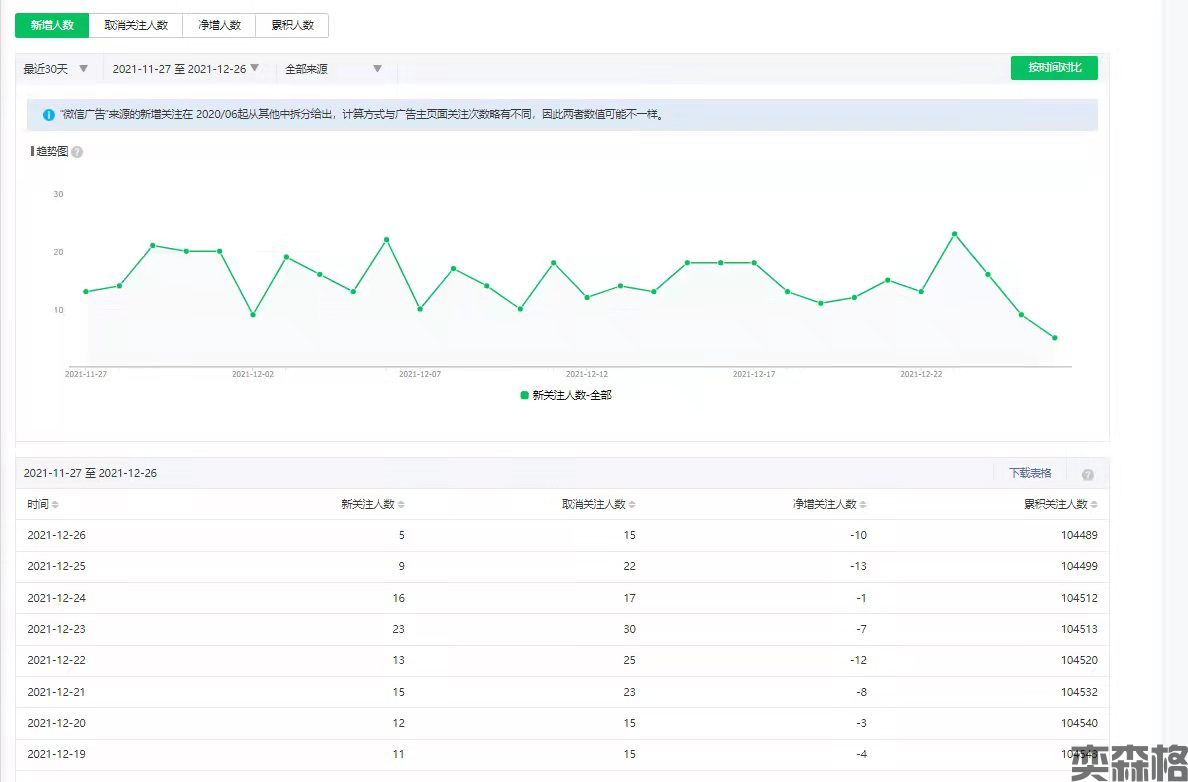The height and width of the screenshot is (782, 1188).
Task: Toggle the 新关注人数-全部 legend series
Action: 565,395
